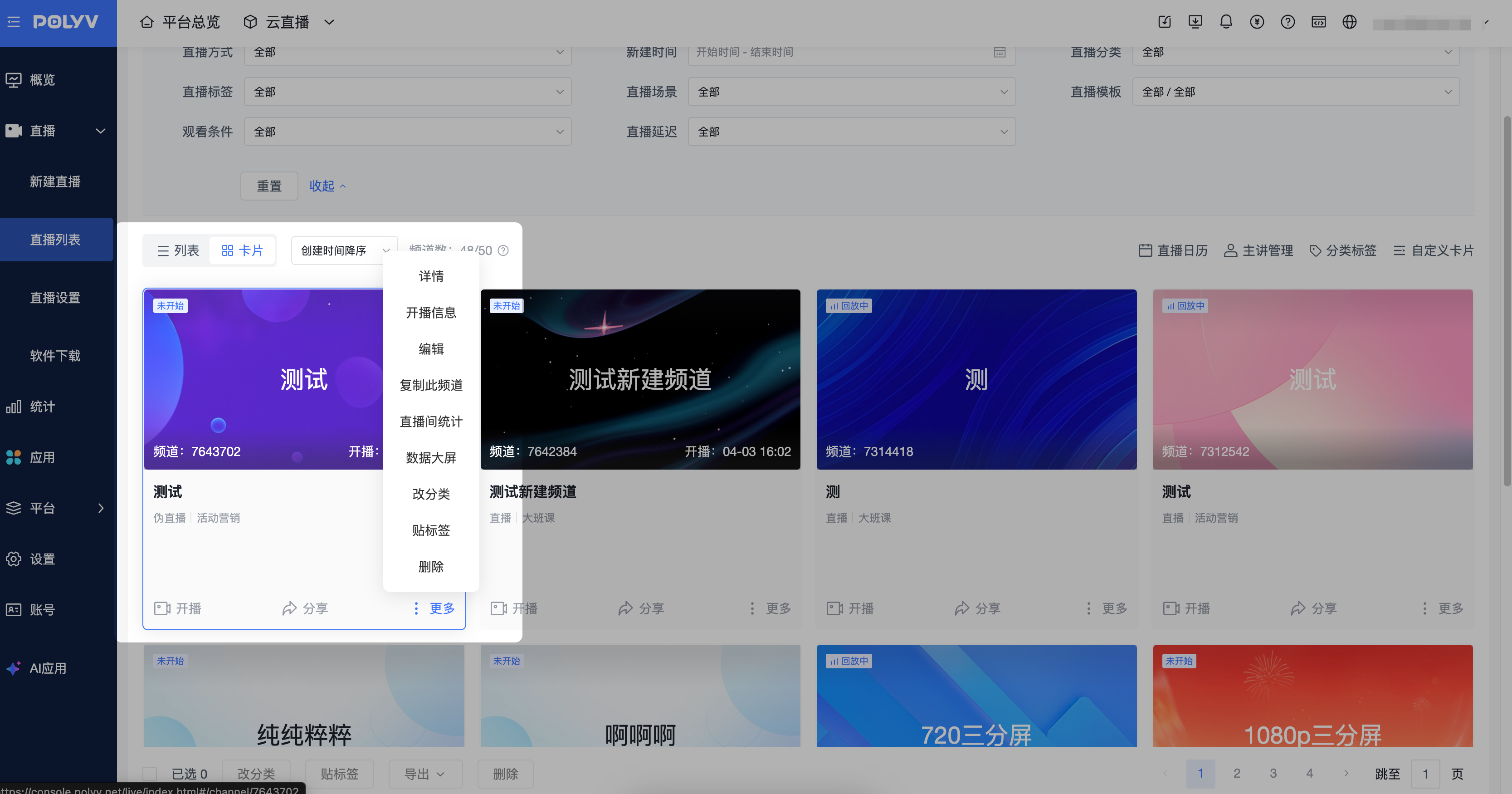
Task: Click the 重置 button
Action: coord(269,186)
